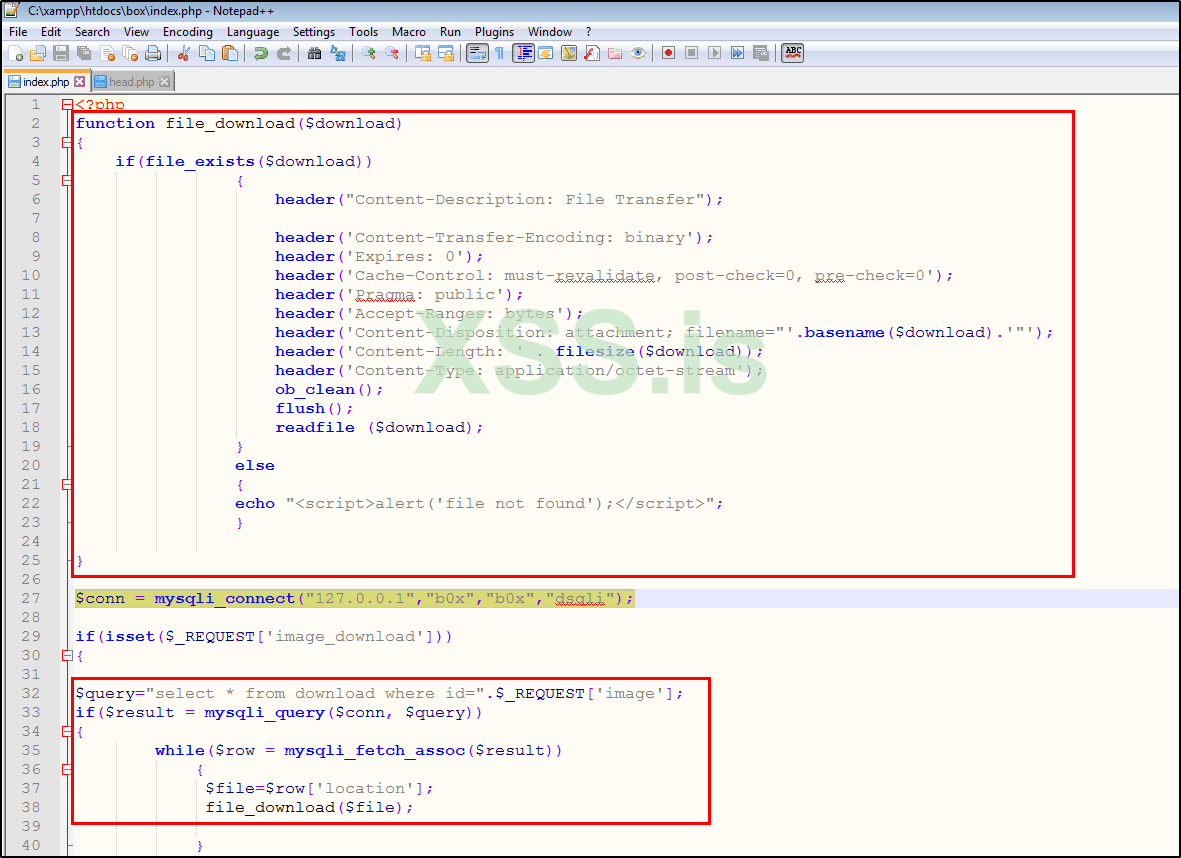Save all open documents
Screen dimensions: 1181x858
(83, 52)
